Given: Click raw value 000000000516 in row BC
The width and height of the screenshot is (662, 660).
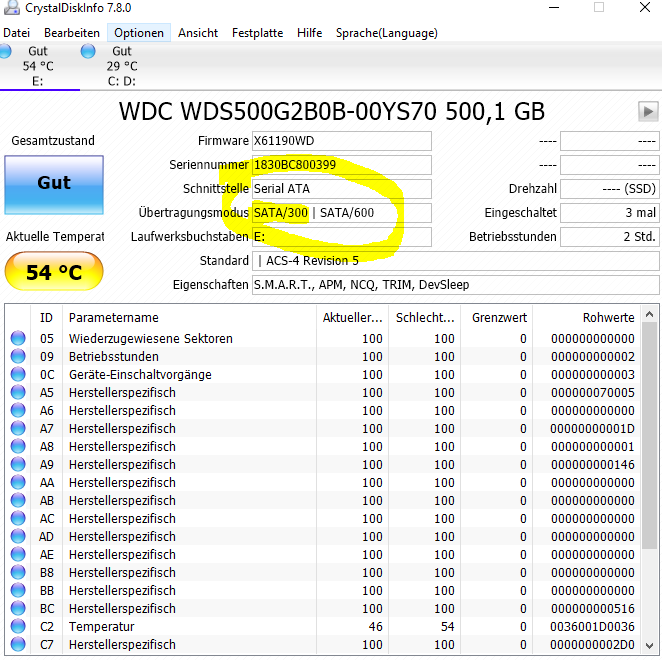Looking at the screenshot, I should (x=592, y=608).
